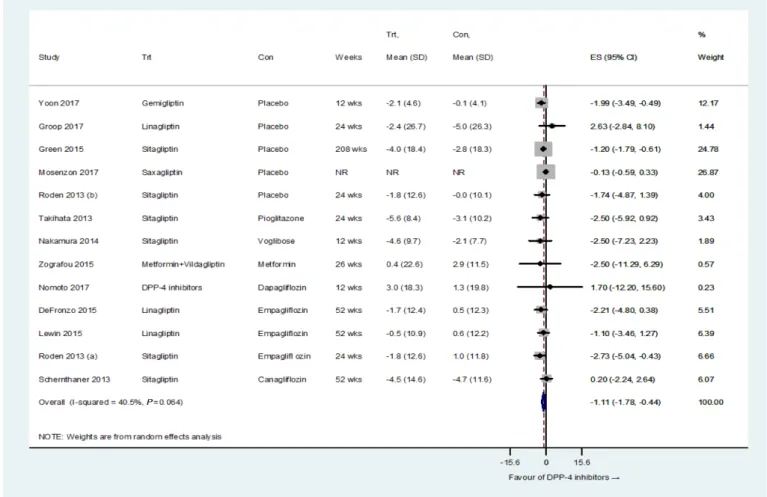Click the 'ES (95% CI)' column header
767x497 pixels.
pyautogui.click(x=613, y=57)
